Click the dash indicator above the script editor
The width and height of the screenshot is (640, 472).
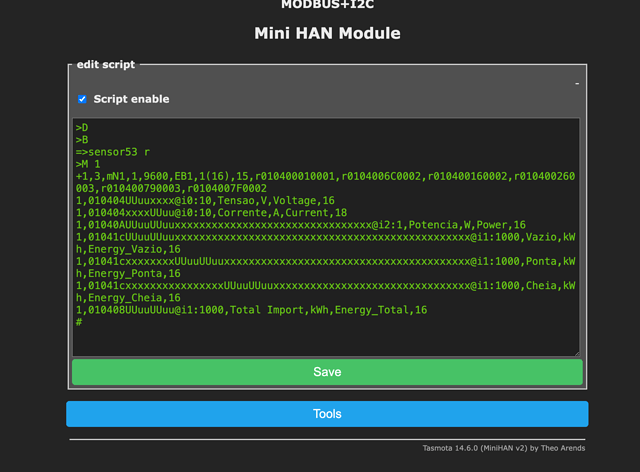click(577, 84)
